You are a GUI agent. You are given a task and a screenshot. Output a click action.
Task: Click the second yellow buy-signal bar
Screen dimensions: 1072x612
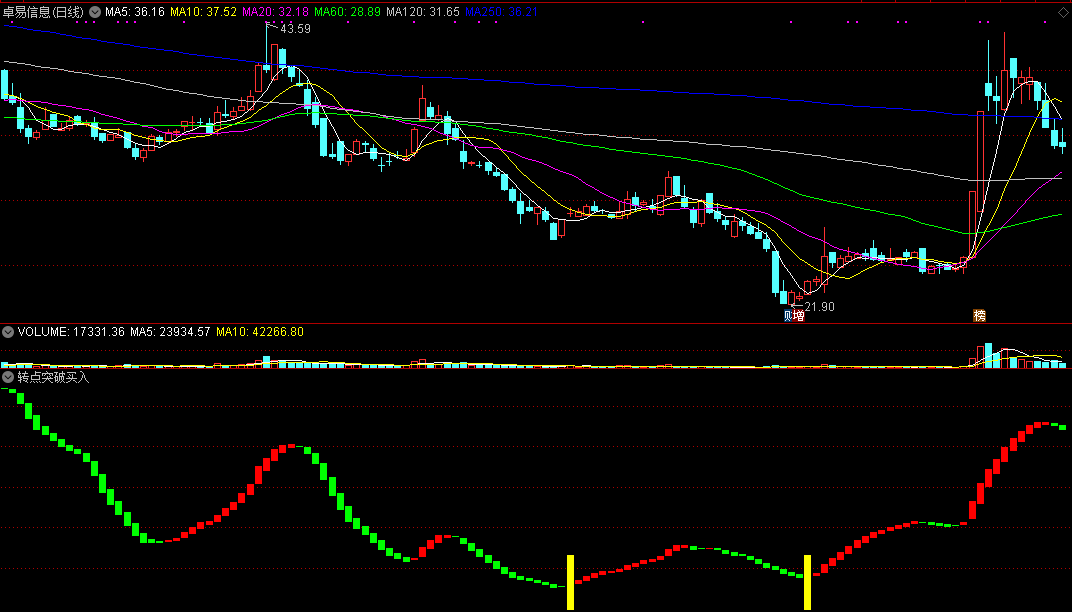point(807,583)
